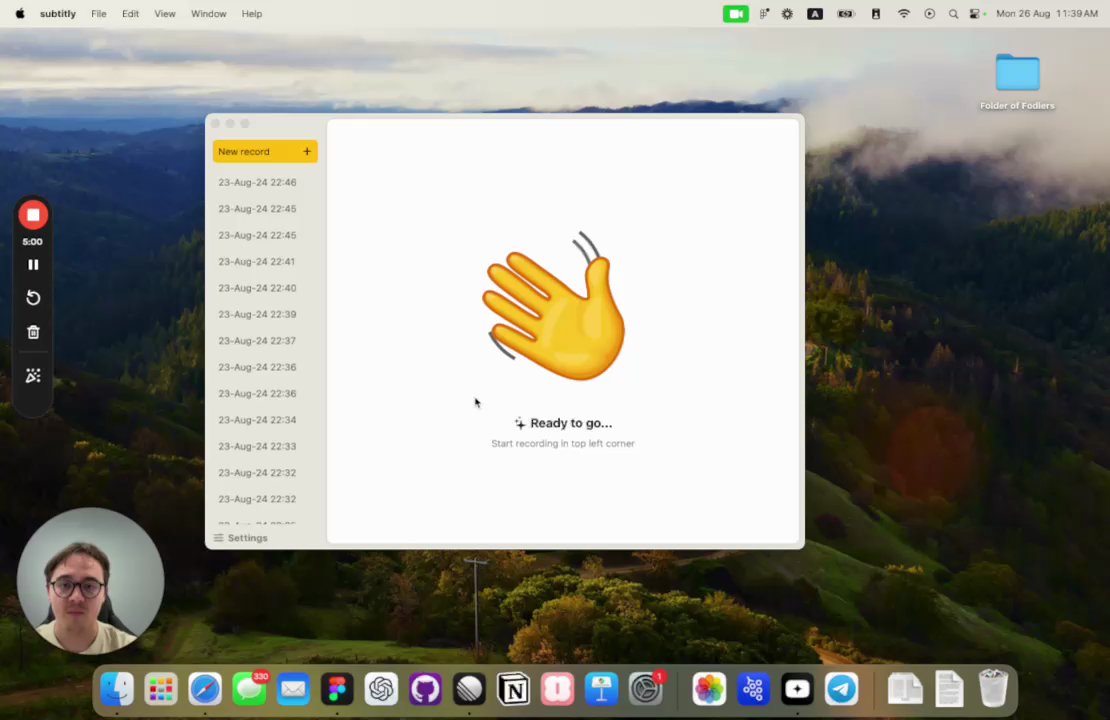Create a New record in subtitly

tap(265, 152)
